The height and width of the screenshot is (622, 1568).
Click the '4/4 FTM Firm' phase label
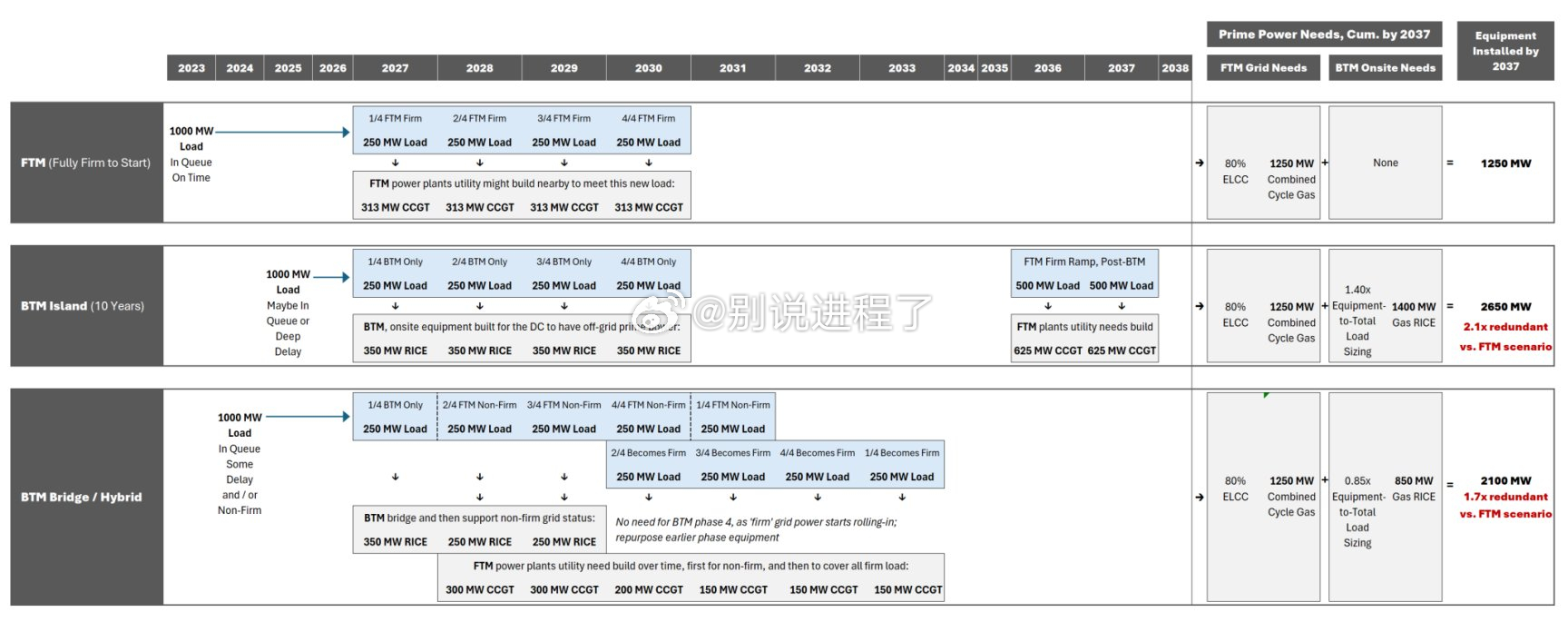(648, 118)
